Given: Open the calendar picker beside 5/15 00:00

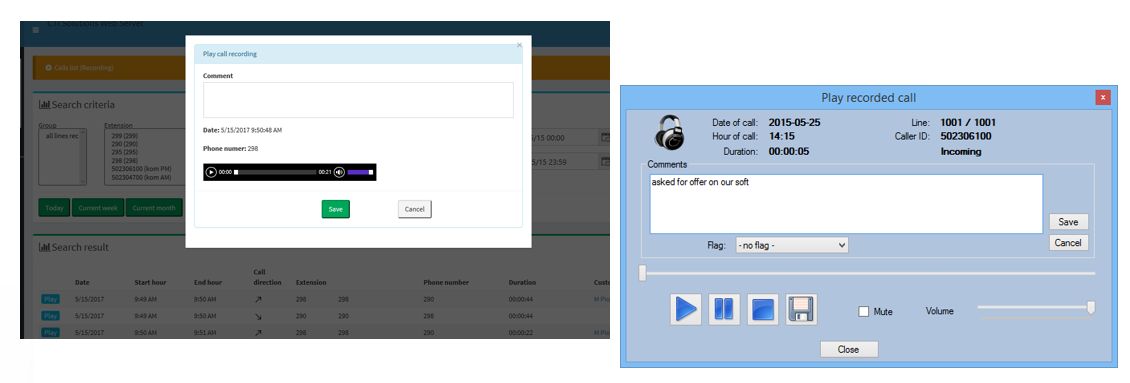Looking at the screenshot, I should click(605, 137).
